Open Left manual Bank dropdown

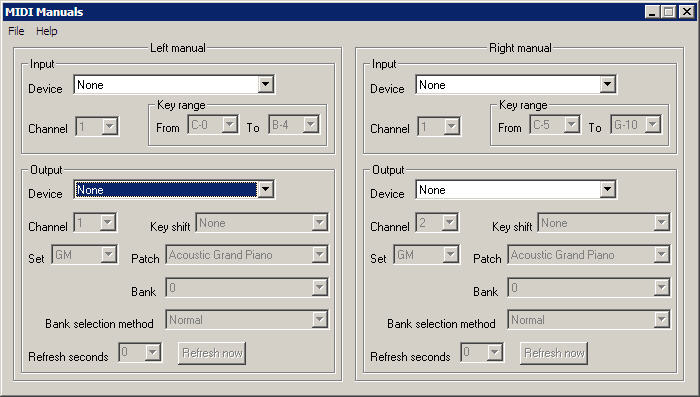(247, 288)
